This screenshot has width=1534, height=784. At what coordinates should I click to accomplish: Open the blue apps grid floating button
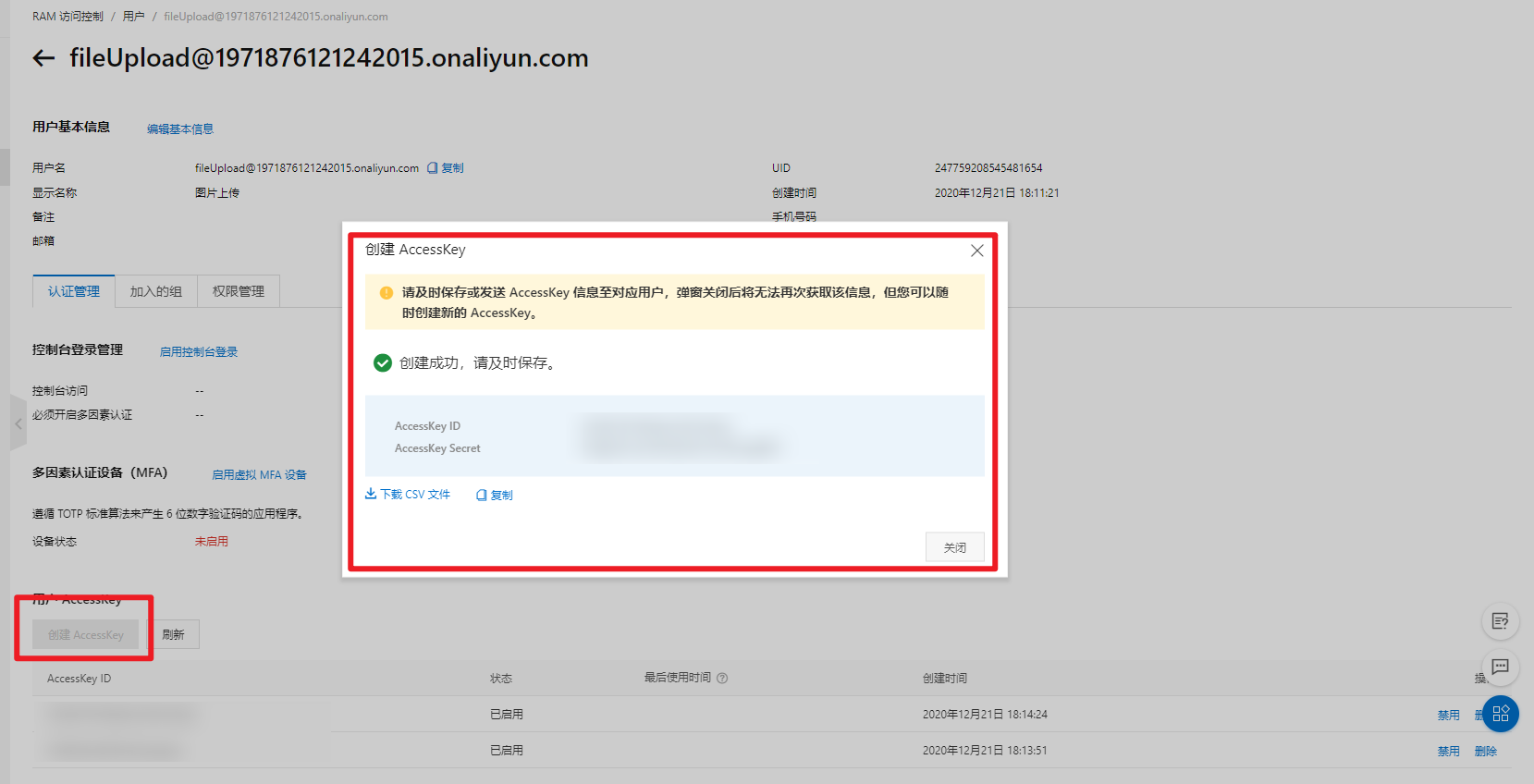click(1500, 714)
